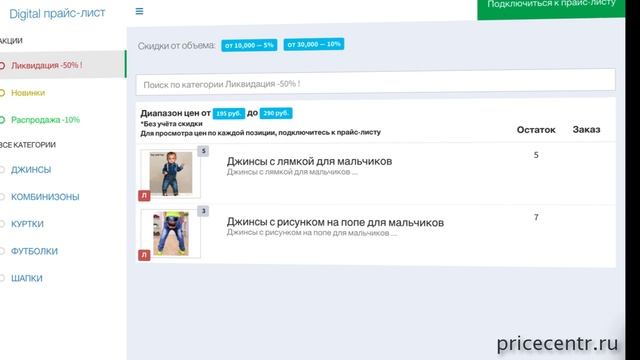
Task: Click the Digital прайс-лист logo
Action: pyautogui.click(x=57, y=13)
